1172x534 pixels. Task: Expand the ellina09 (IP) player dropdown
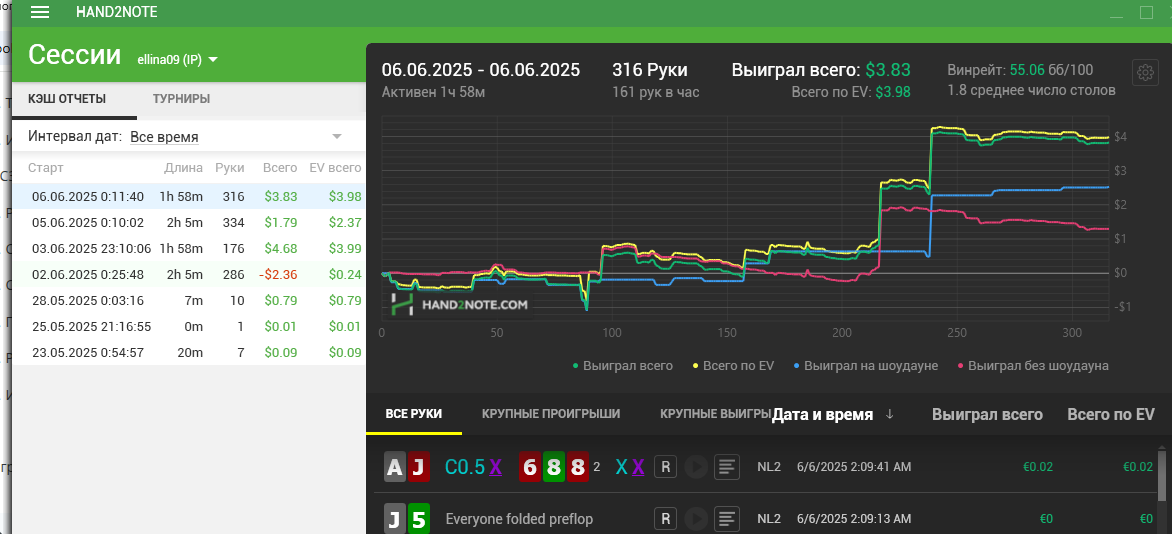coord(177,60)
